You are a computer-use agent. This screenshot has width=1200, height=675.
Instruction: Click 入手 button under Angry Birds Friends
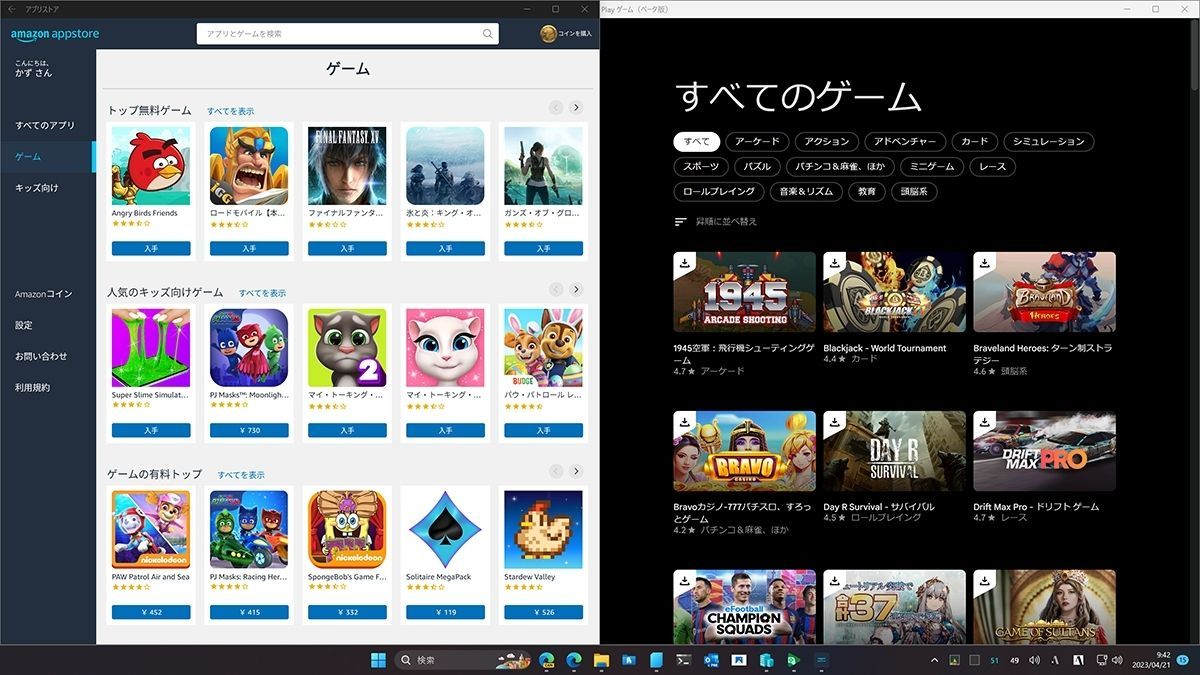[x=151, y=248]
